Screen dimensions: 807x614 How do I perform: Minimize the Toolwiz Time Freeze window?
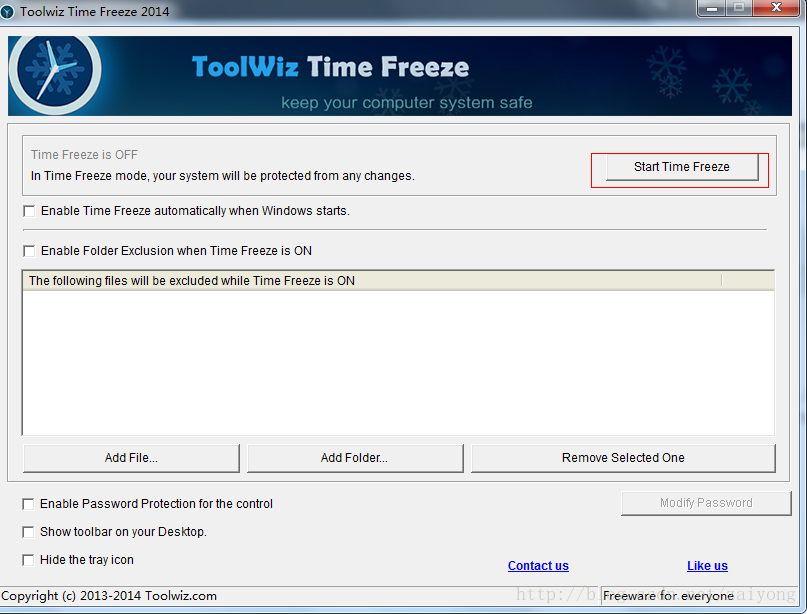point(712,8)
